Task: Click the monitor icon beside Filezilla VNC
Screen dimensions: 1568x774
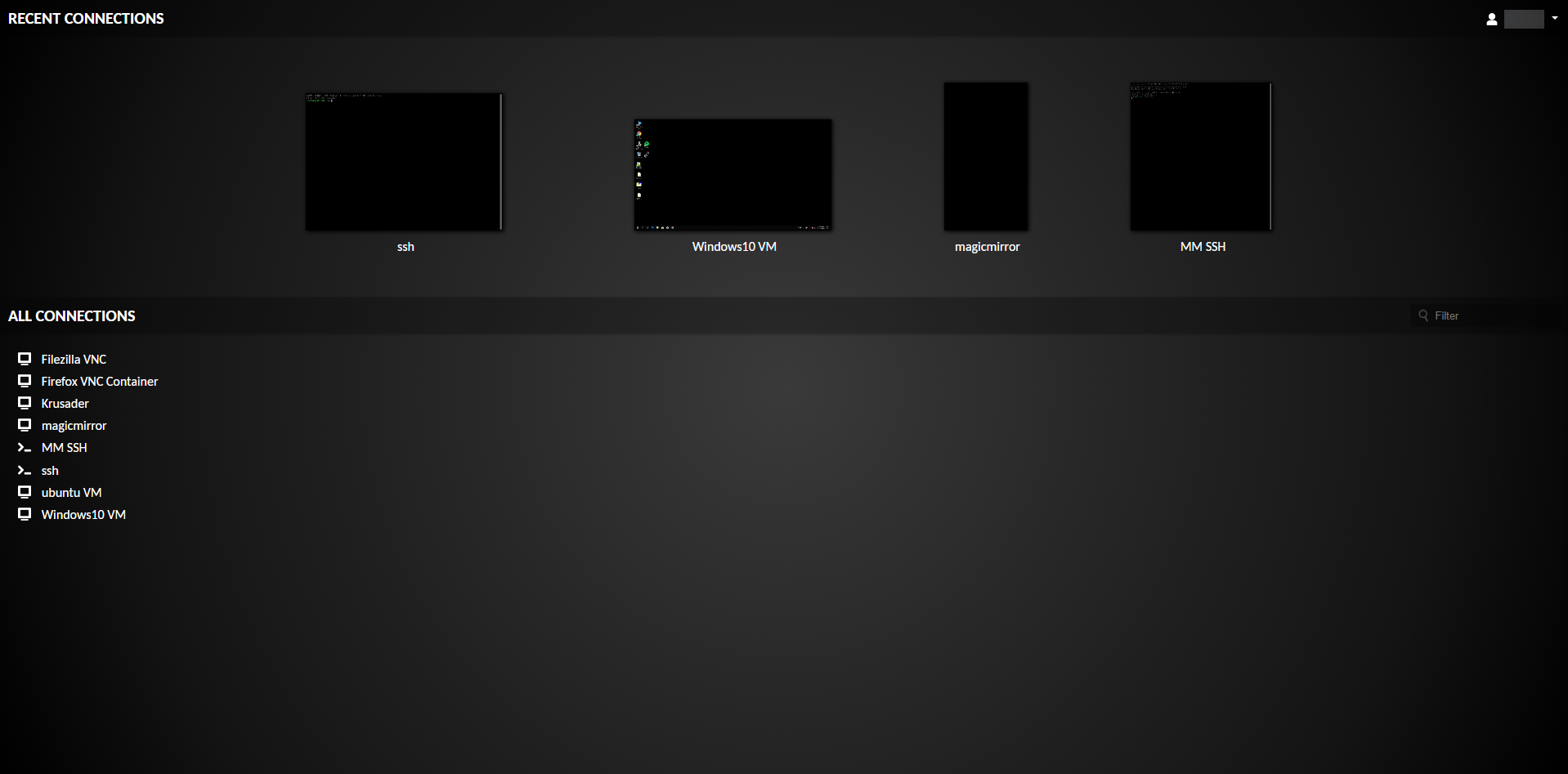Action: [25, 359]
